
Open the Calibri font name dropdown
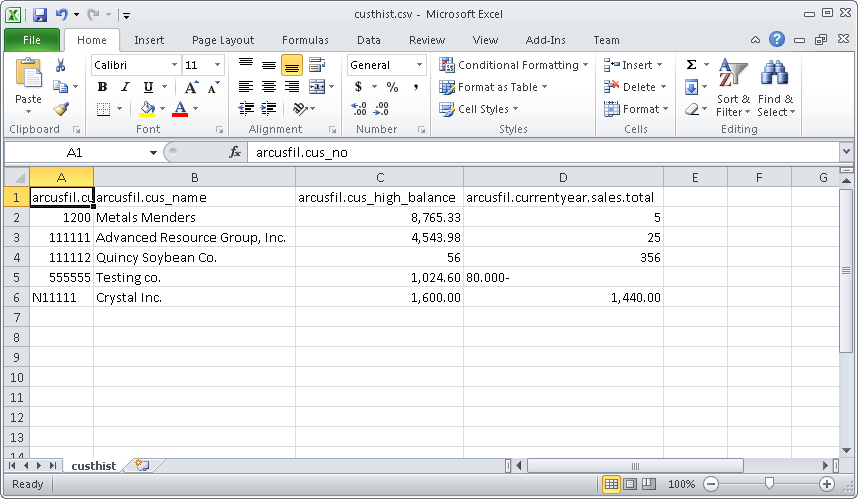[x=174, y=65]
